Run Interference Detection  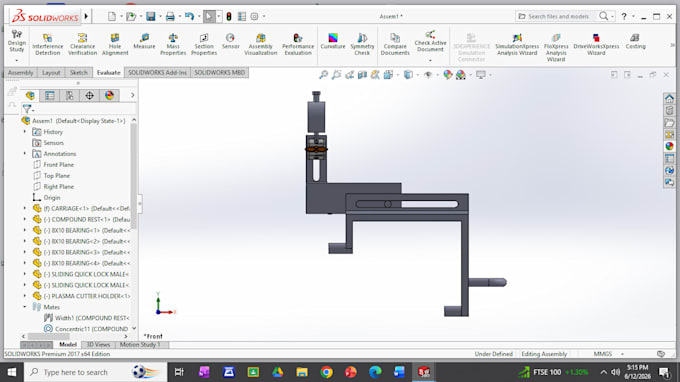47,44
